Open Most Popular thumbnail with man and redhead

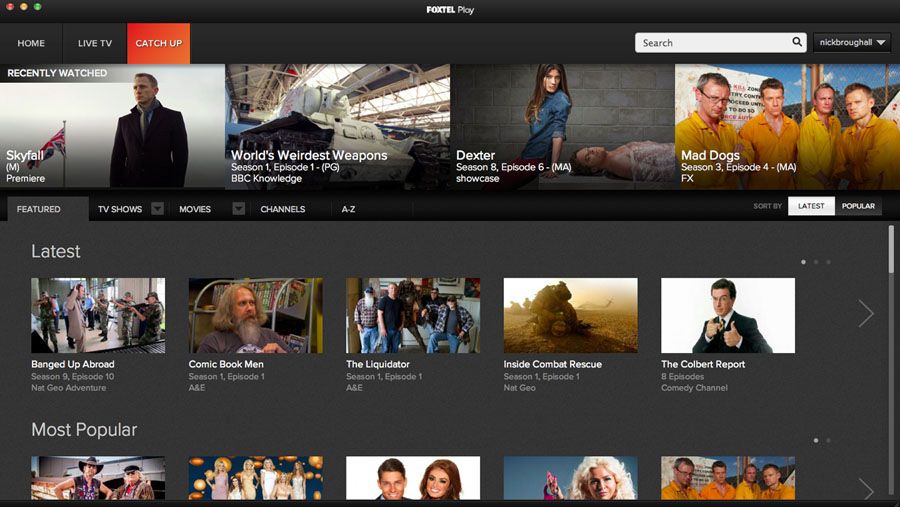[413, 478]
